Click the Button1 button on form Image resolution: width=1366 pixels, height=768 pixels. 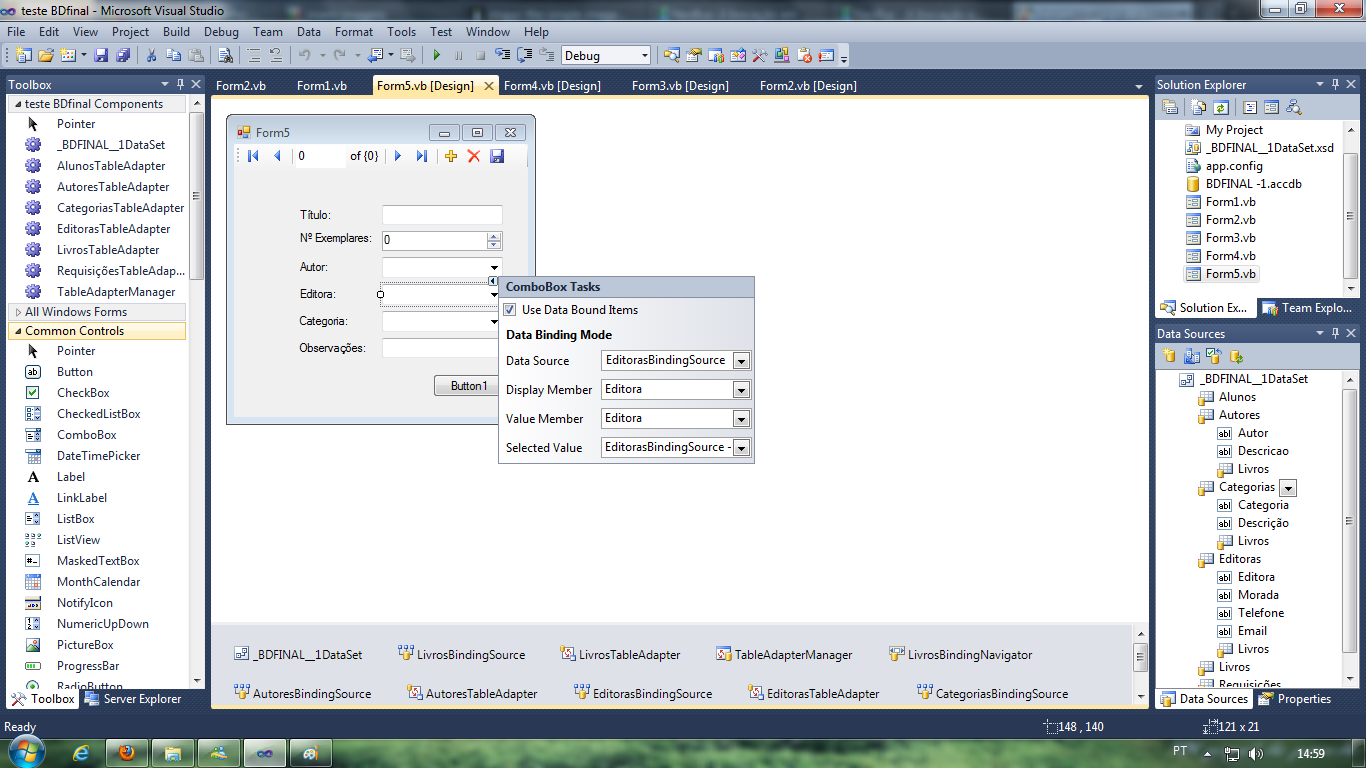click(x=468, y=386)
